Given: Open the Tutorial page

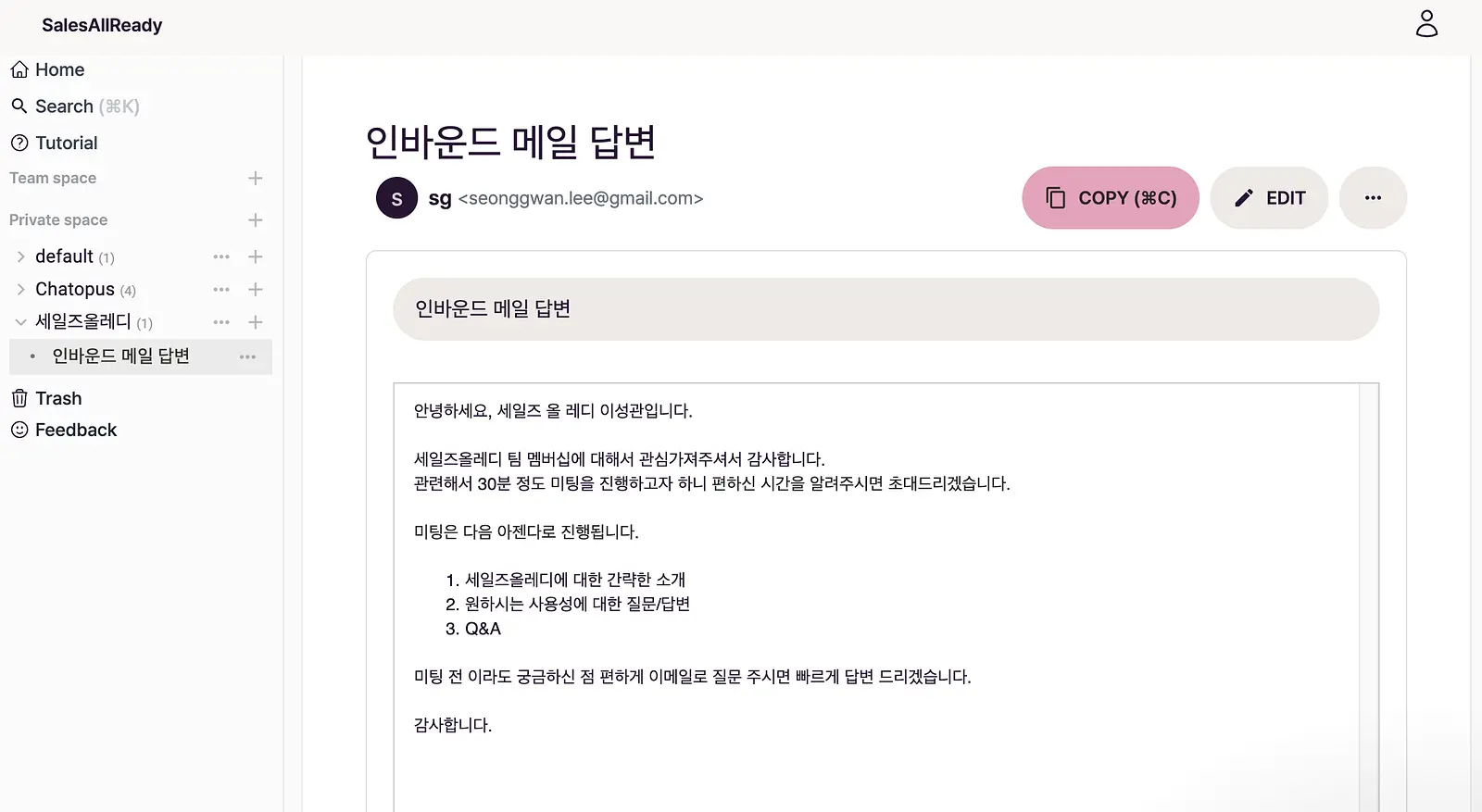Looking at the screenshot, I should tap(54, 143).
